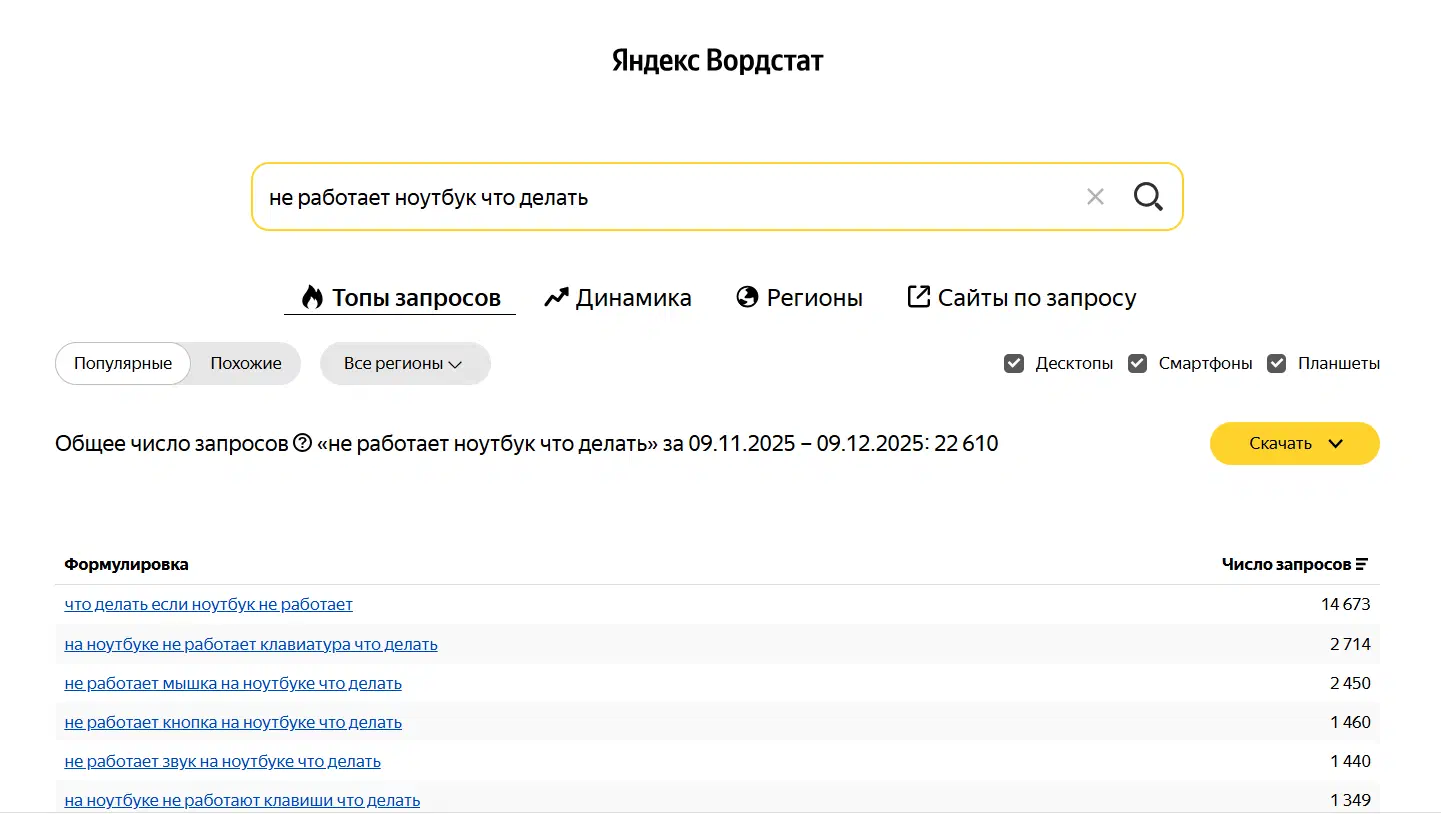Viewport: 1441px width, 814px height.
Task: Uncheck the Десктопы checkbox
Action: click(x=1014, y=363)
